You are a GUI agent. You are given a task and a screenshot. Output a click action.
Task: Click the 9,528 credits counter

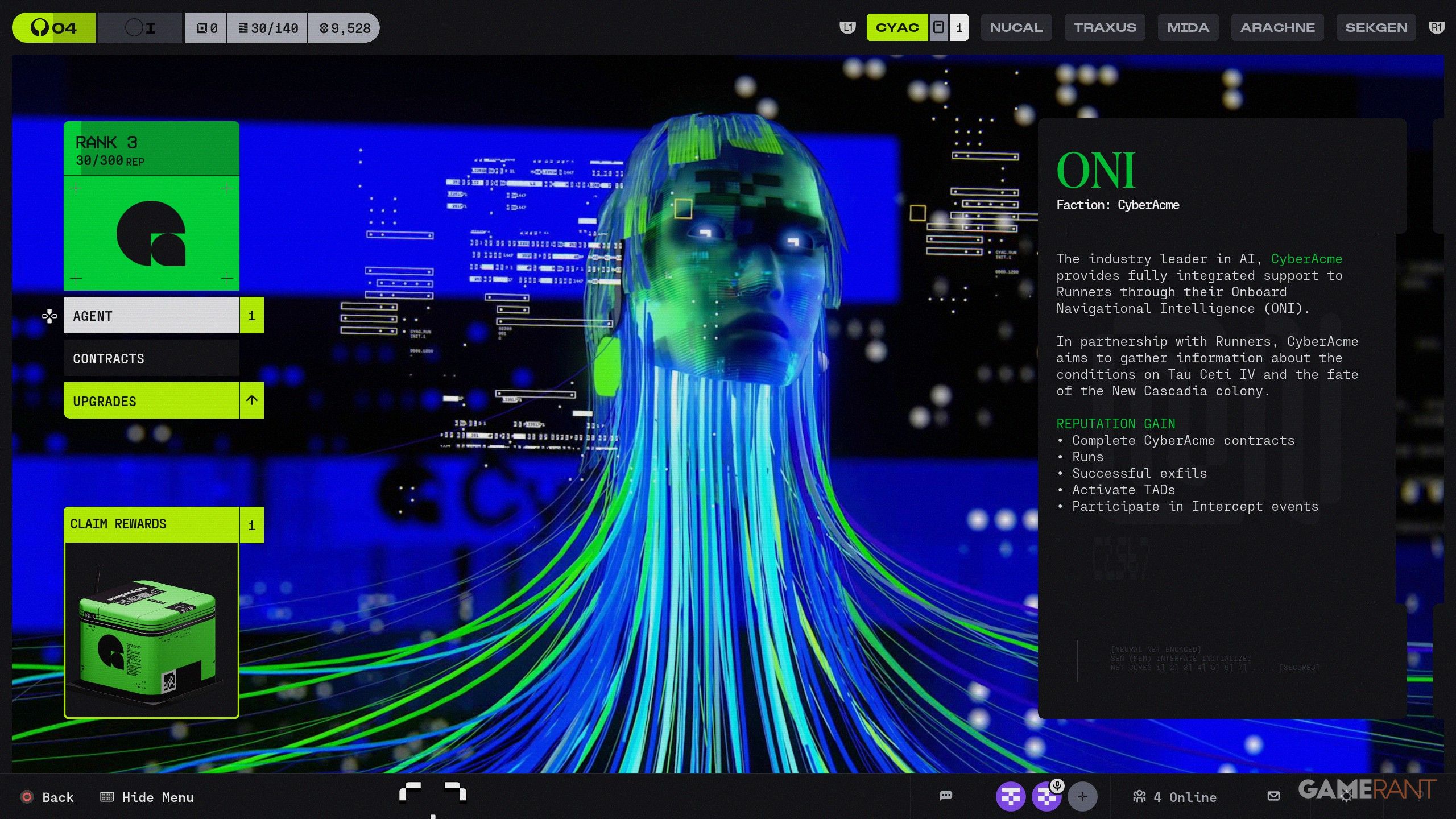(345, 28)
